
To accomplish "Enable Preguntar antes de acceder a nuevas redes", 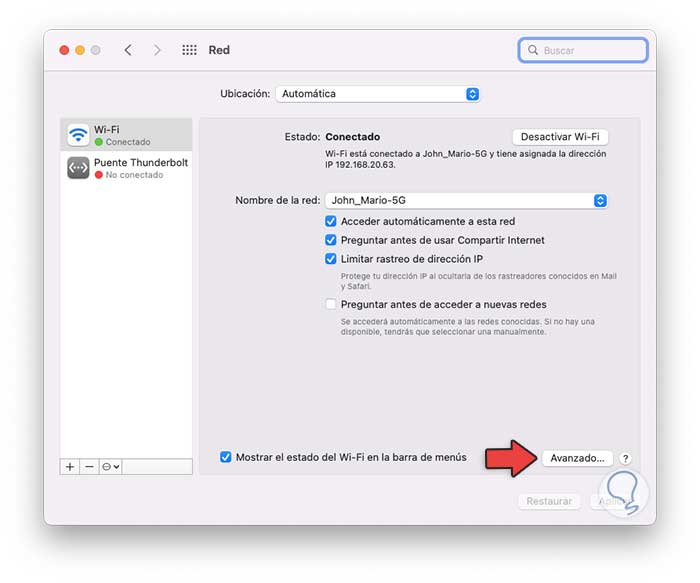I will 330,304.
